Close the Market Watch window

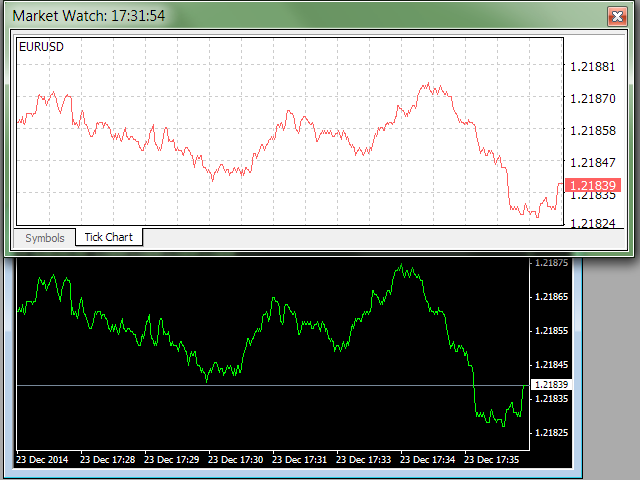click(x=616, y=16)
